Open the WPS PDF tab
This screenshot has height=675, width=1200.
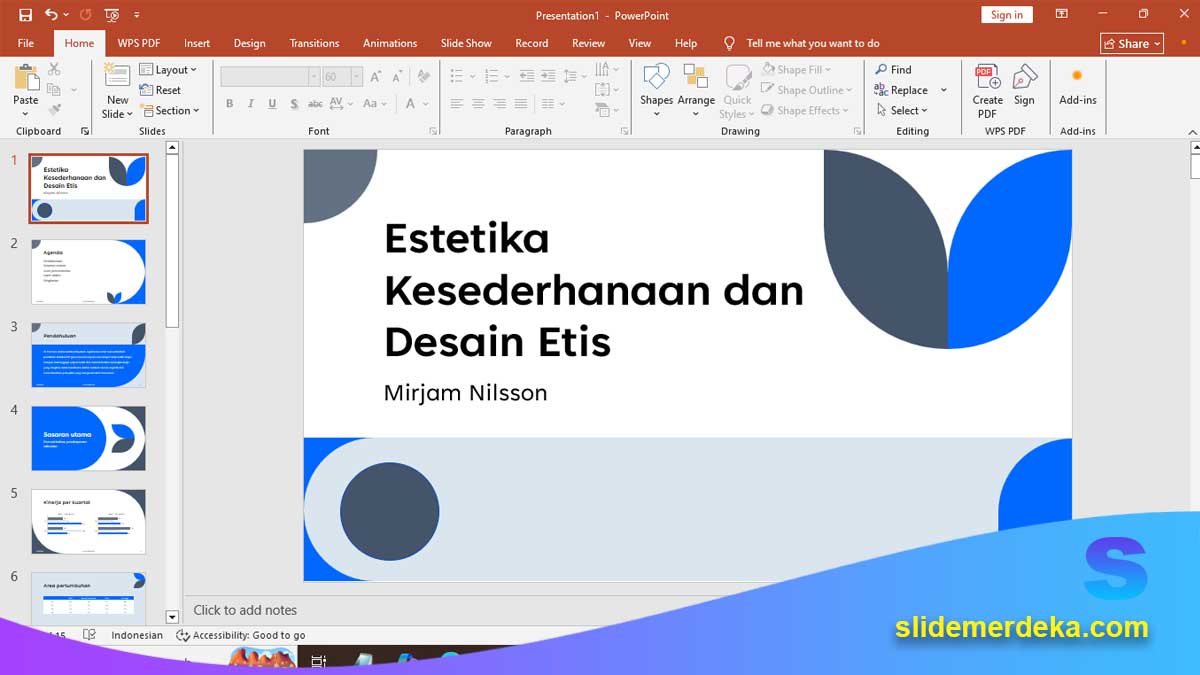[139, 43]
